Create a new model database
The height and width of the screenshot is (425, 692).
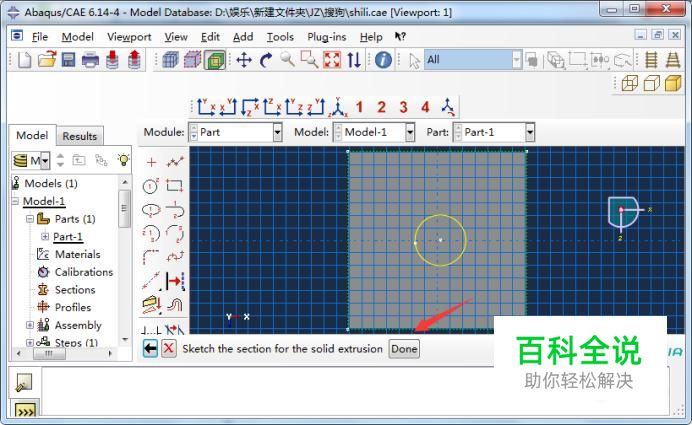24,60
